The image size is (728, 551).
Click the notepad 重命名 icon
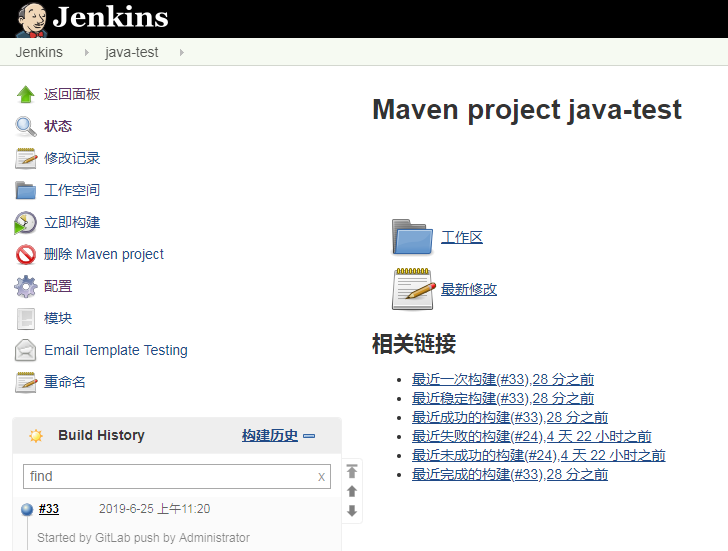pyautogui.click(x=26, y=382)
